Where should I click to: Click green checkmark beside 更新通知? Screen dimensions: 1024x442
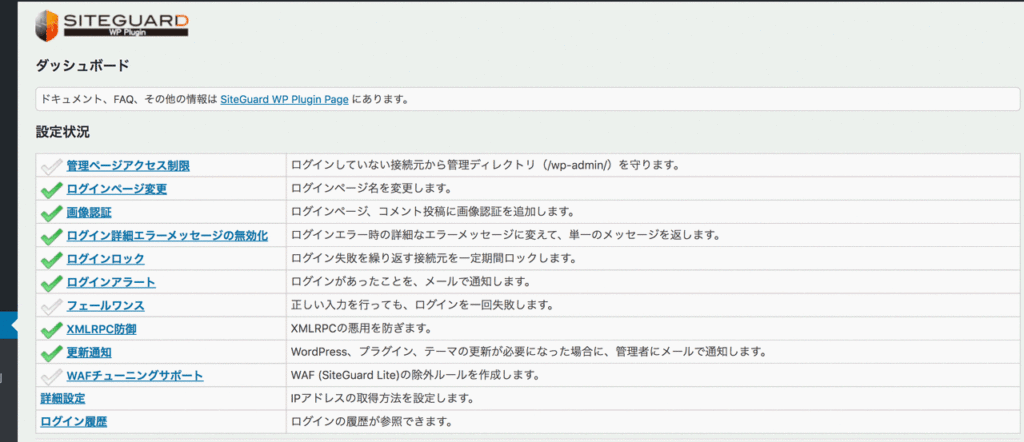52,353
